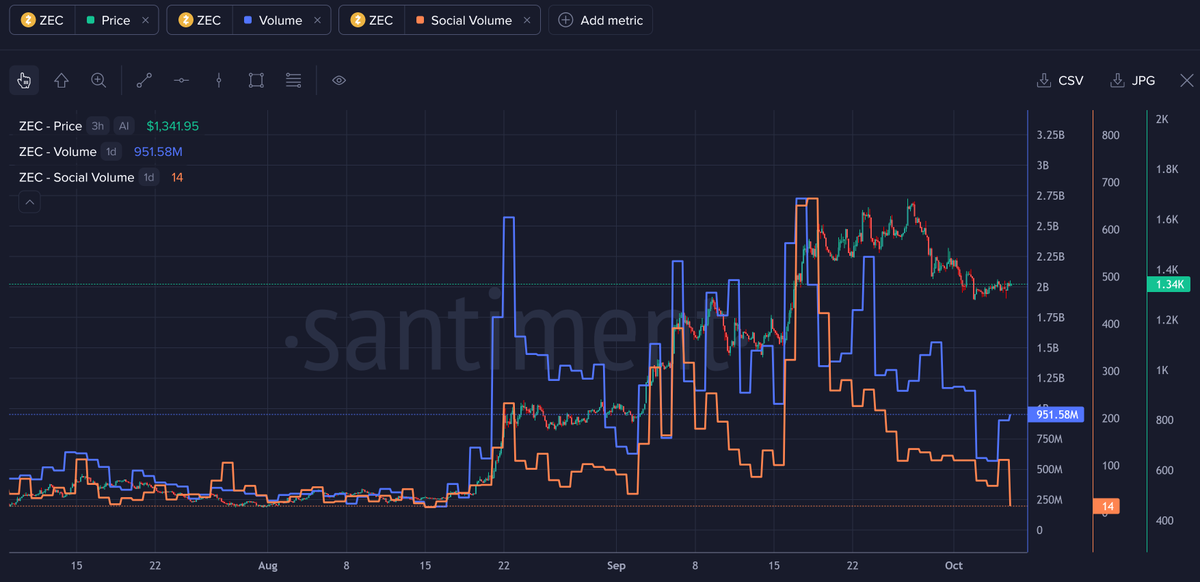Select the Fibonacci levels tool
Viewport: 1200px width, 582px height.
[293, 80]
